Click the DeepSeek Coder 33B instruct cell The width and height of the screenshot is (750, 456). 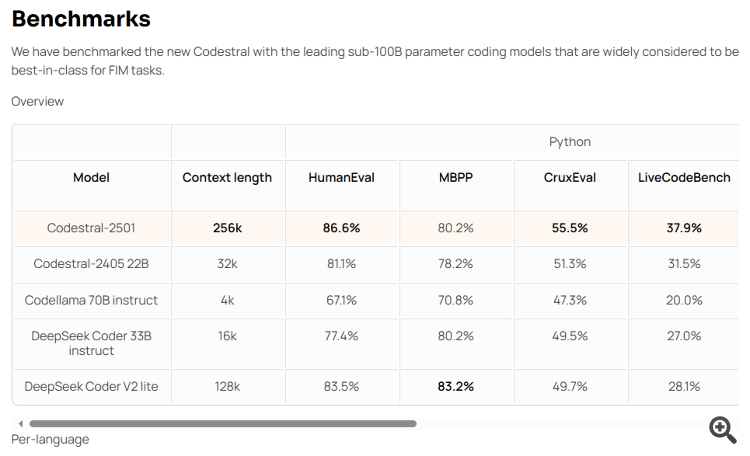[x=92, y=343]
